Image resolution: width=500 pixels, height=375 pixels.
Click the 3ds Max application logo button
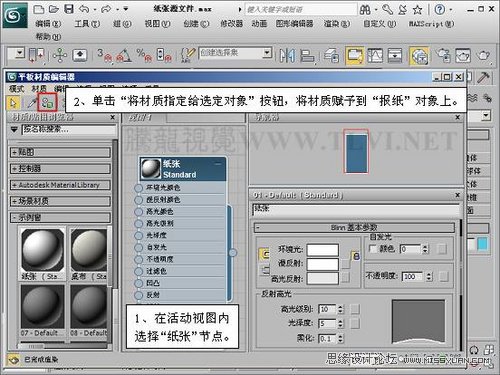[15, 15]
